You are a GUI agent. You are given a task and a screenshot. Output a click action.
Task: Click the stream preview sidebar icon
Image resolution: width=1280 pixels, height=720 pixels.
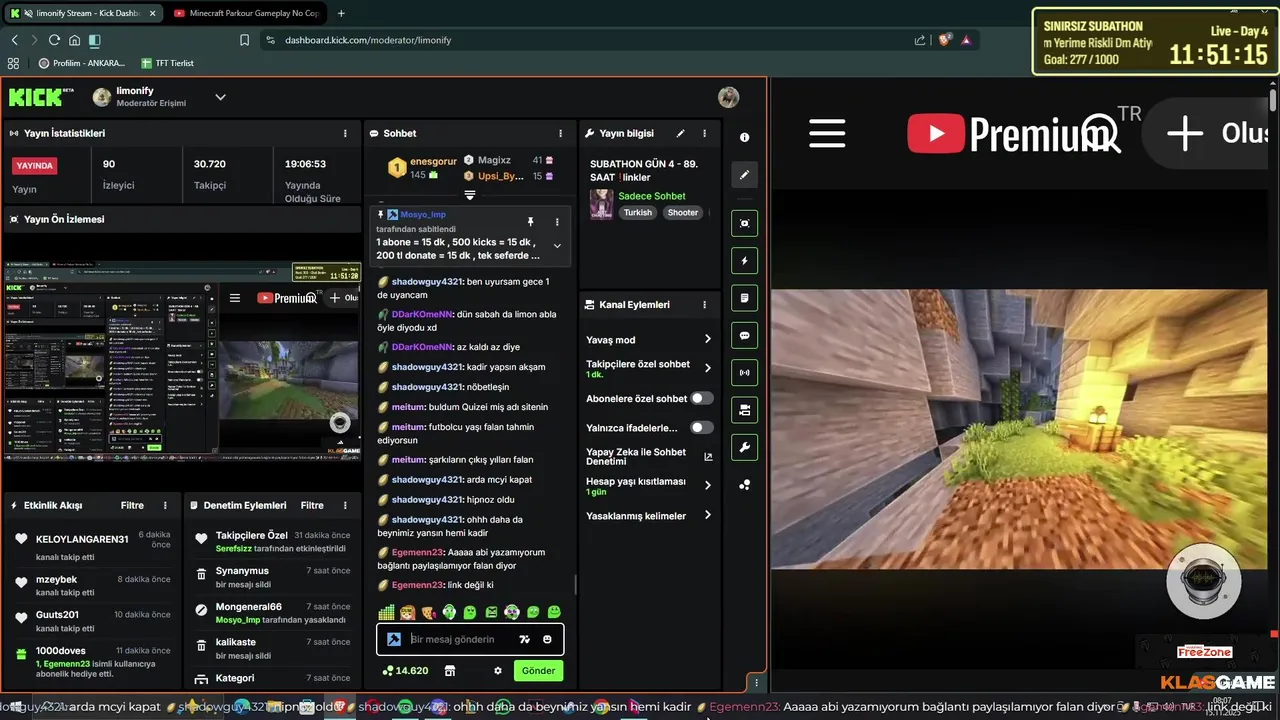click(x=744, y=224)
